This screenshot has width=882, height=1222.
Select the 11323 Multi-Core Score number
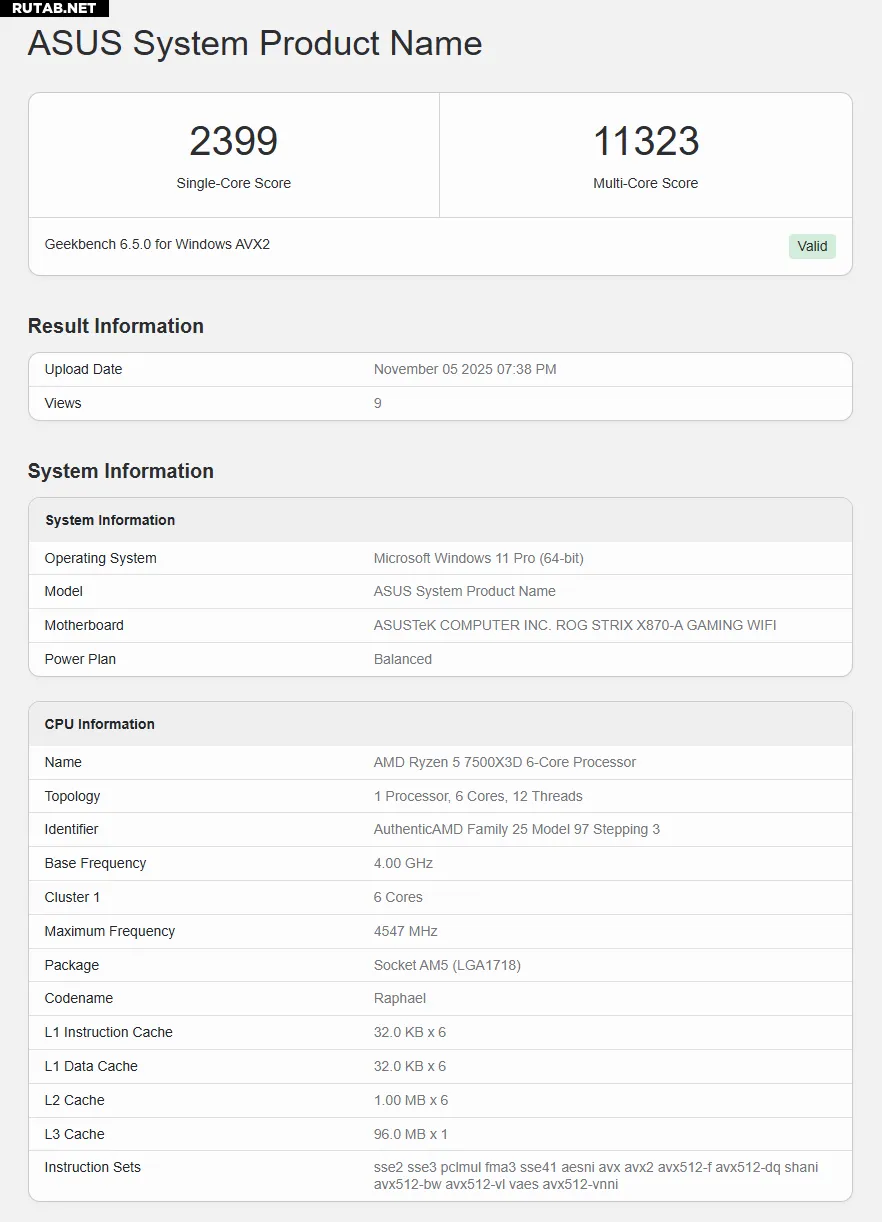645,141
